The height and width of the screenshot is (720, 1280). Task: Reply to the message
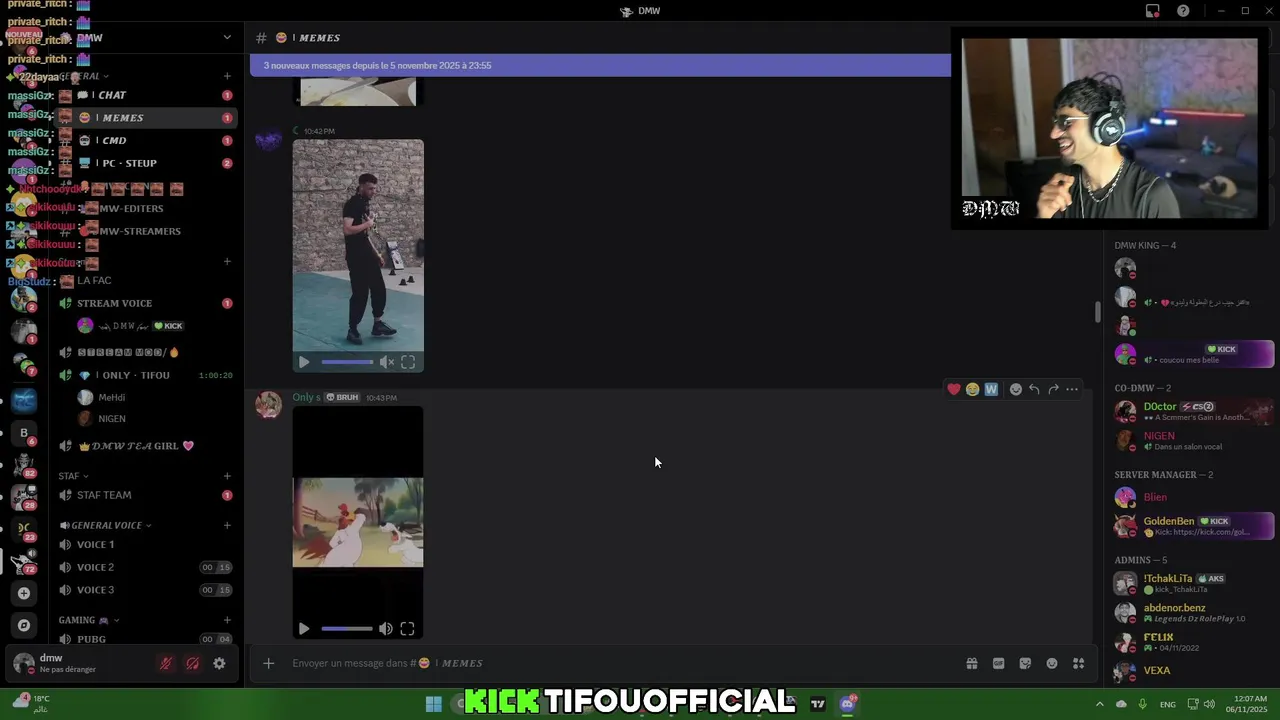pos(1034,389)
